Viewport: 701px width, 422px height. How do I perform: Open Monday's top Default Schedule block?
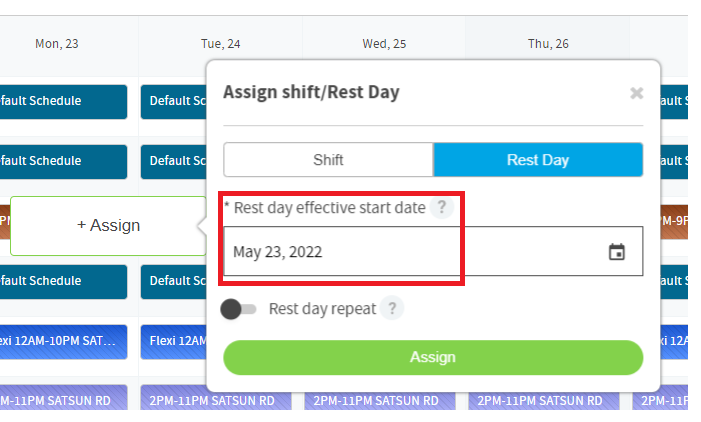pos(63,102)
